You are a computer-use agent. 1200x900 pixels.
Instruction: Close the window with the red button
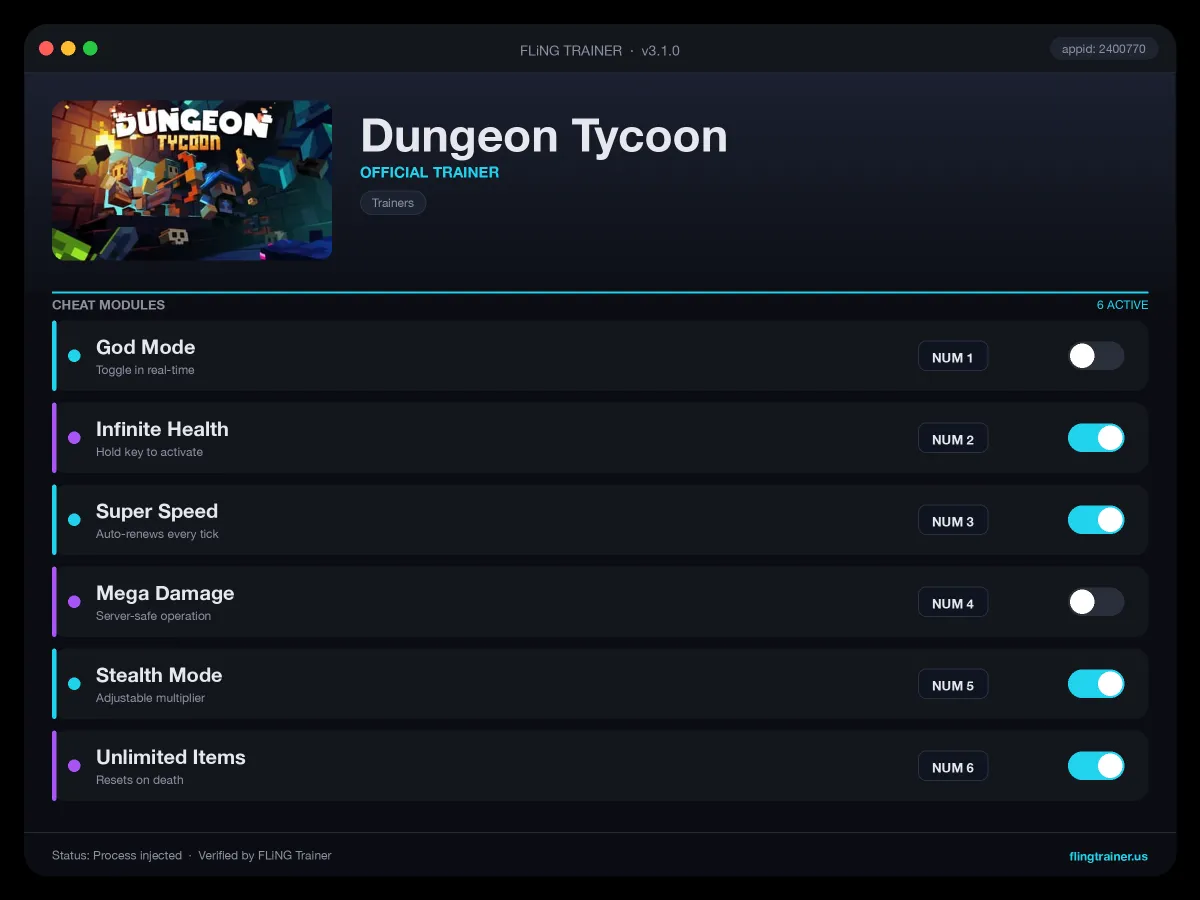coord(46,48)
